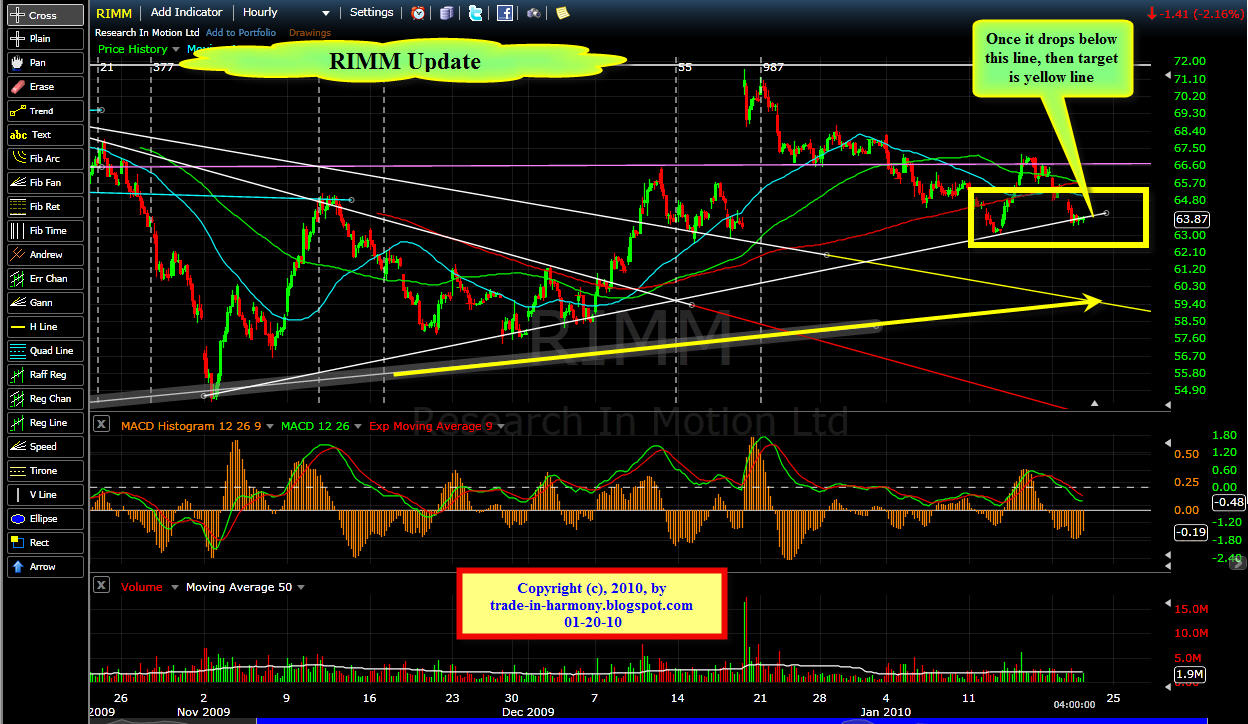Click the current price label 63.87
Image resolution: width=1248 pixels, height=724 pixels.
coord(1191,219)
